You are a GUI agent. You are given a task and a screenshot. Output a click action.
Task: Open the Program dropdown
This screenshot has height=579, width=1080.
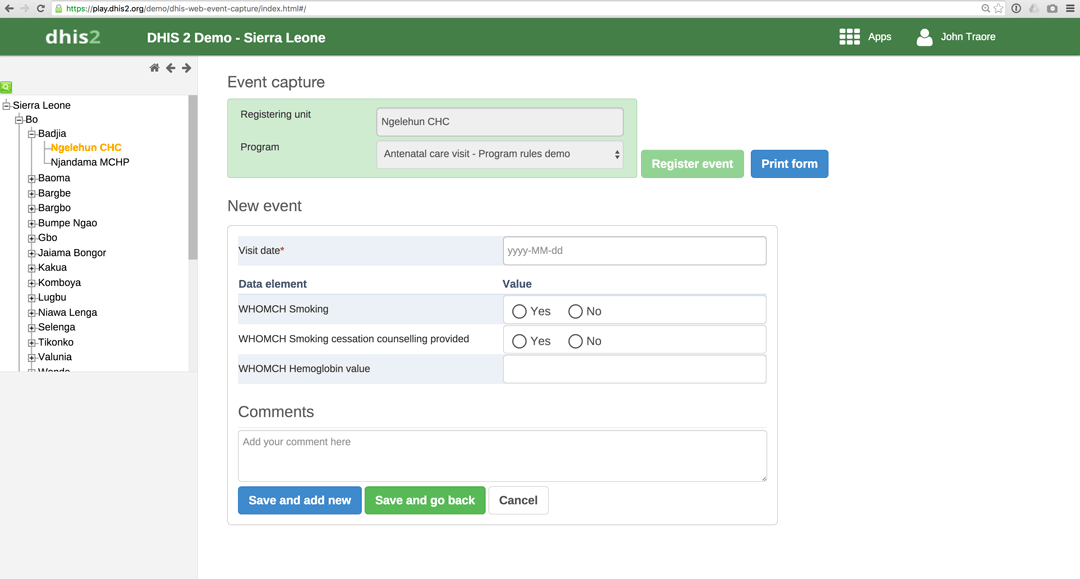(x=500, y=154)
